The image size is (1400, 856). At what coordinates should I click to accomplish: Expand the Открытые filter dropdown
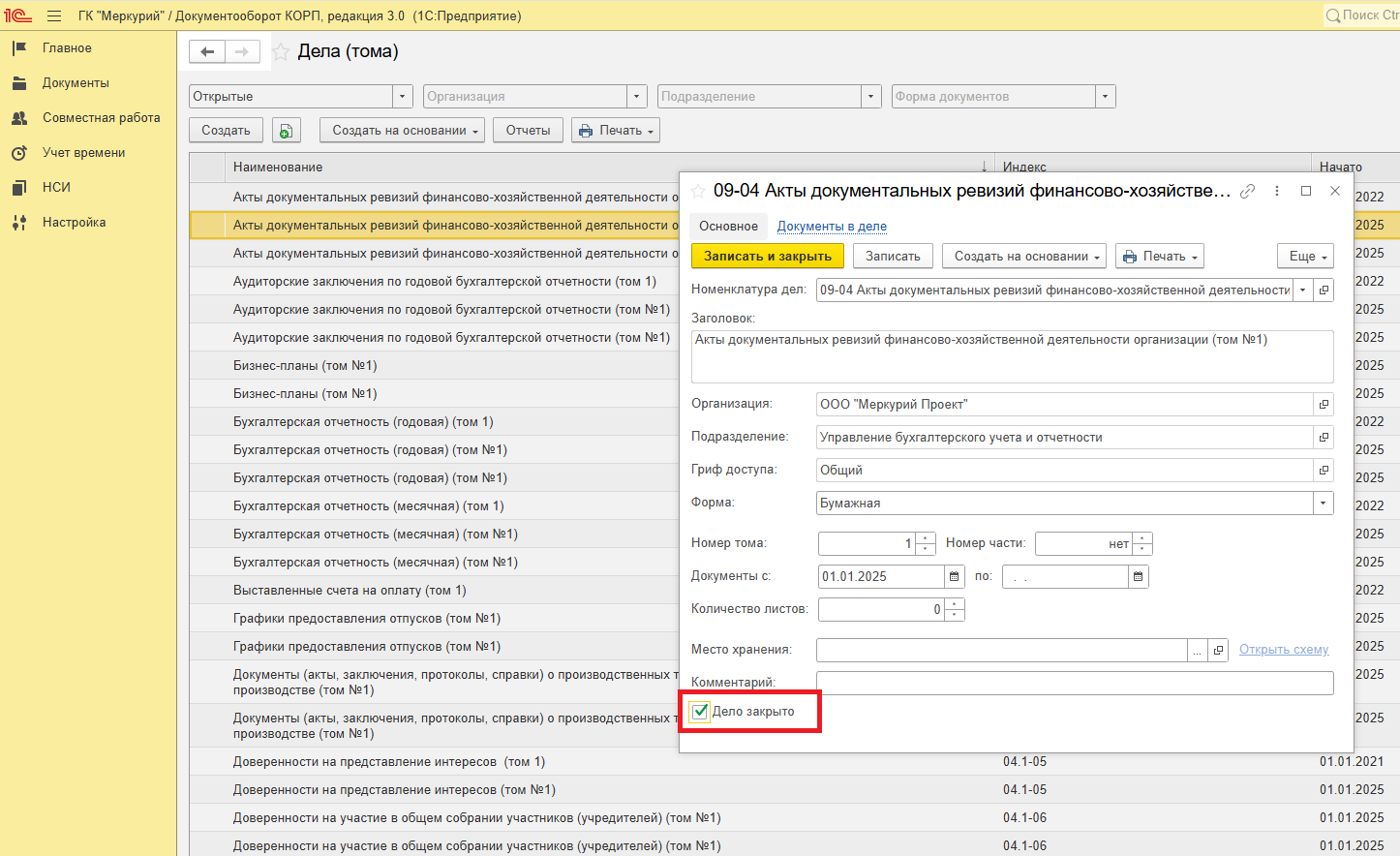click(403, 97)
